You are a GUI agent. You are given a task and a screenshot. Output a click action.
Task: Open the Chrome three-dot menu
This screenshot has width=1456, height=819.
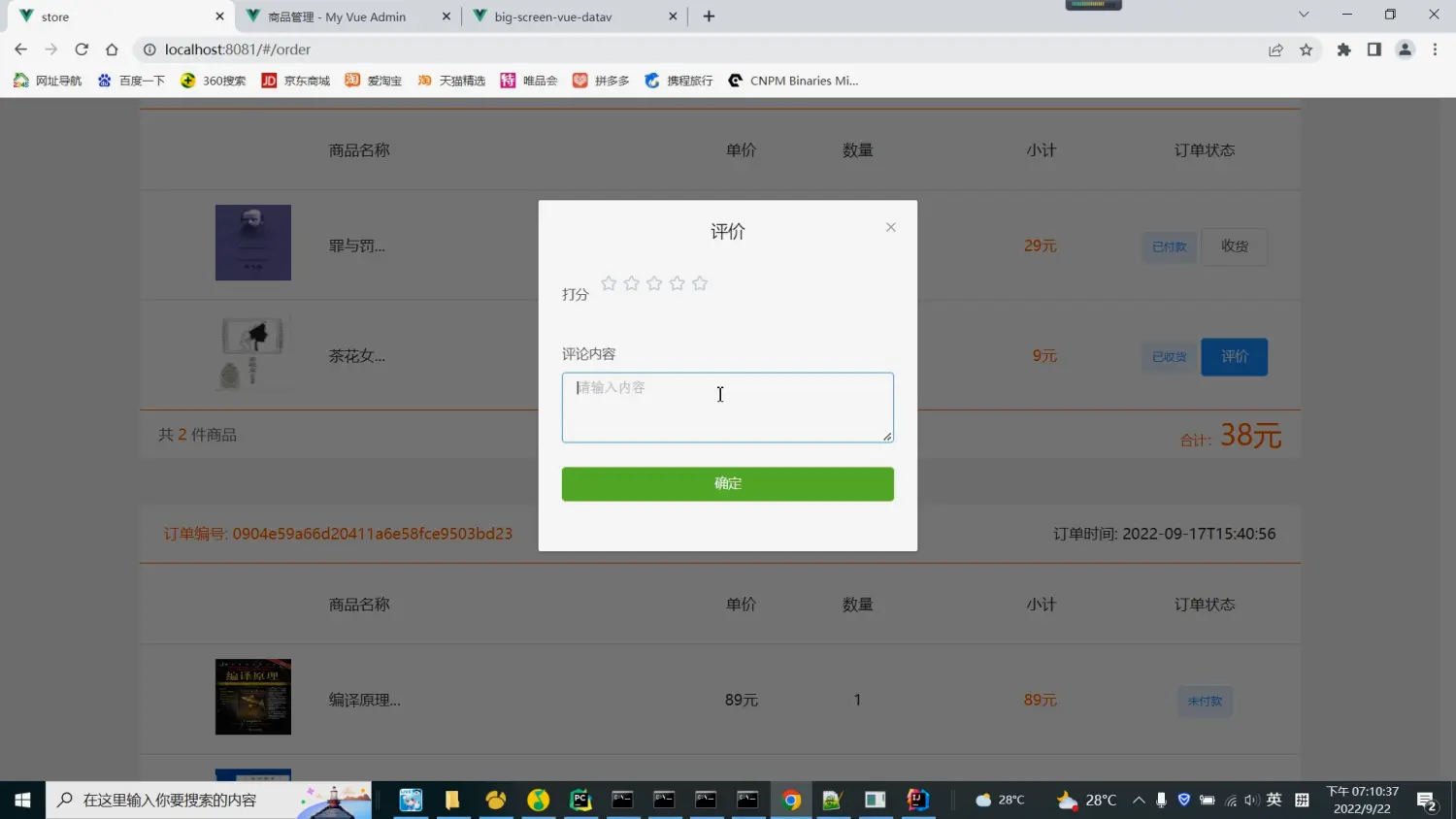[1435, 49]
